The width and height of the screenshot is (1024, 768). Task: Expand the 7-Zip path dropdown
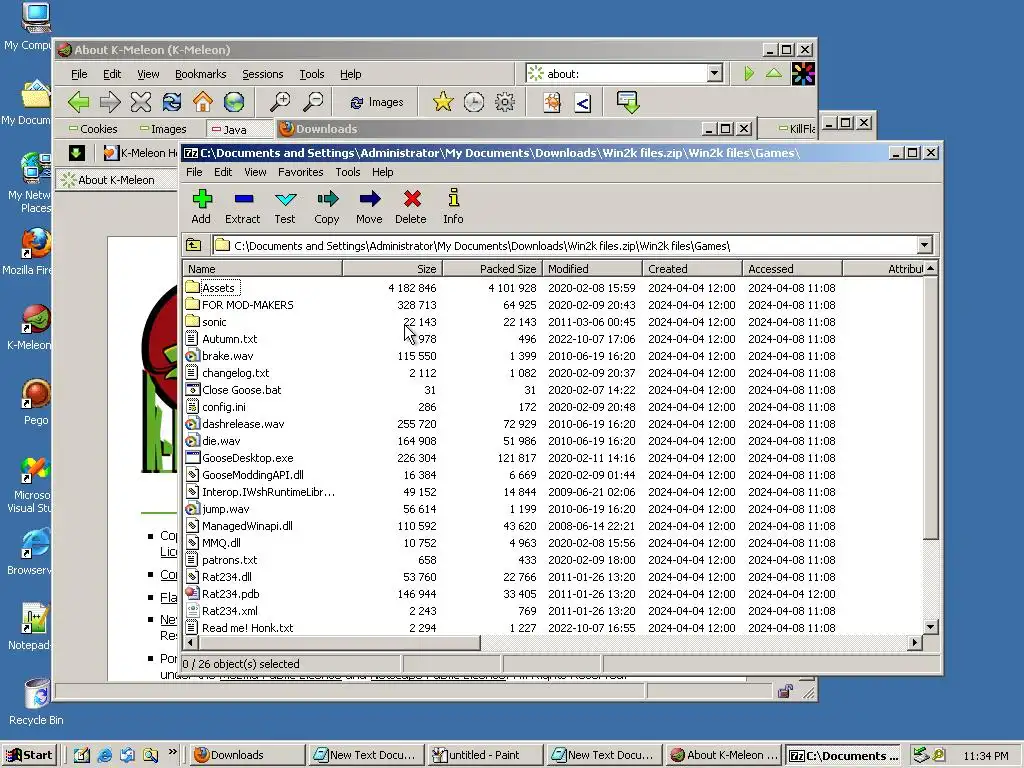click(924, 246)
